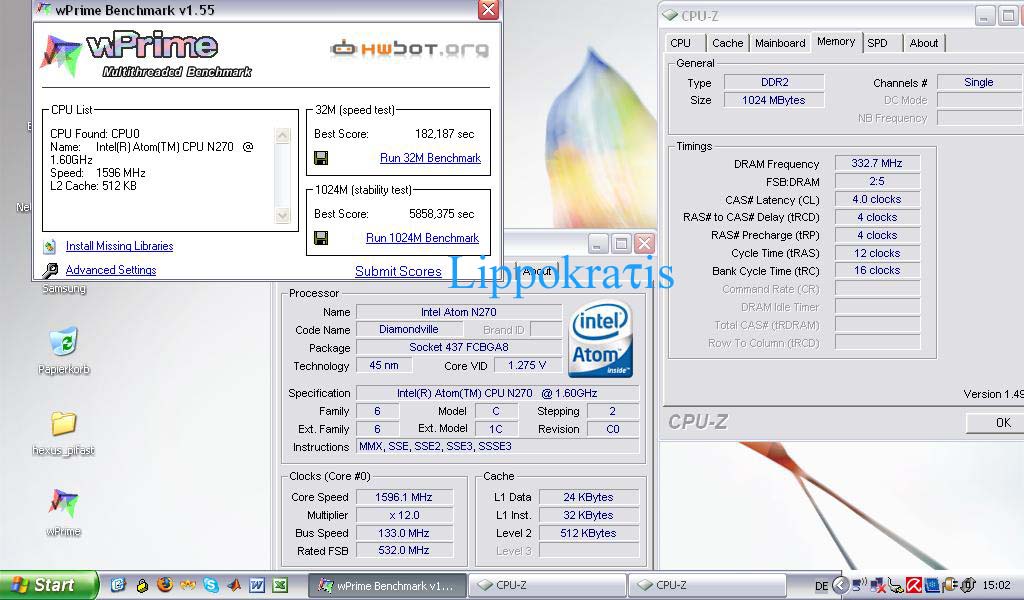Click the CPU List scrollbar up arrow

click(x=282, y=135)
